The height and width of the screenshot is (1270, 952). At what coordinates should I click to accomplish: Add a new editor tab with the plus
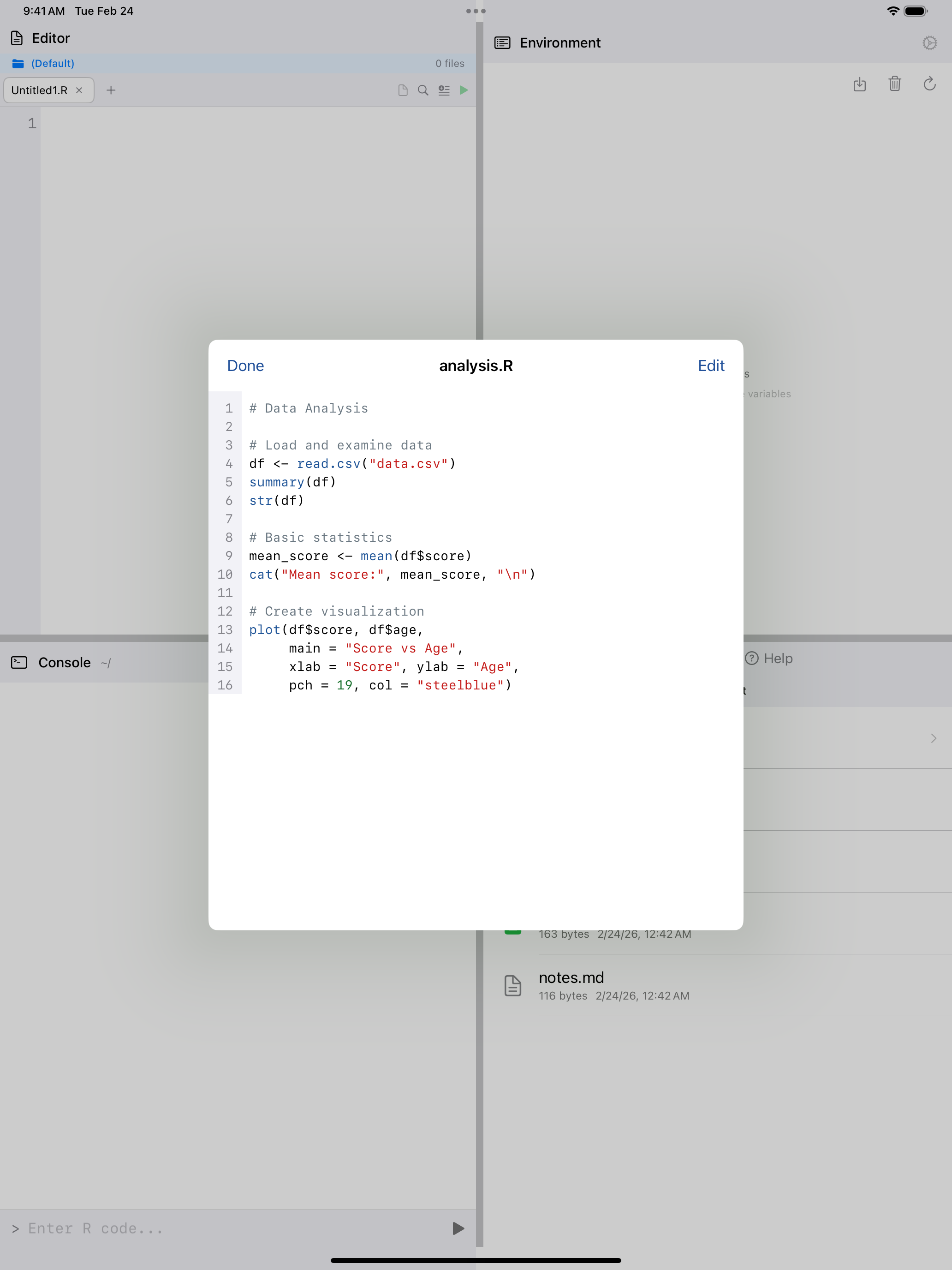(111, 90)
